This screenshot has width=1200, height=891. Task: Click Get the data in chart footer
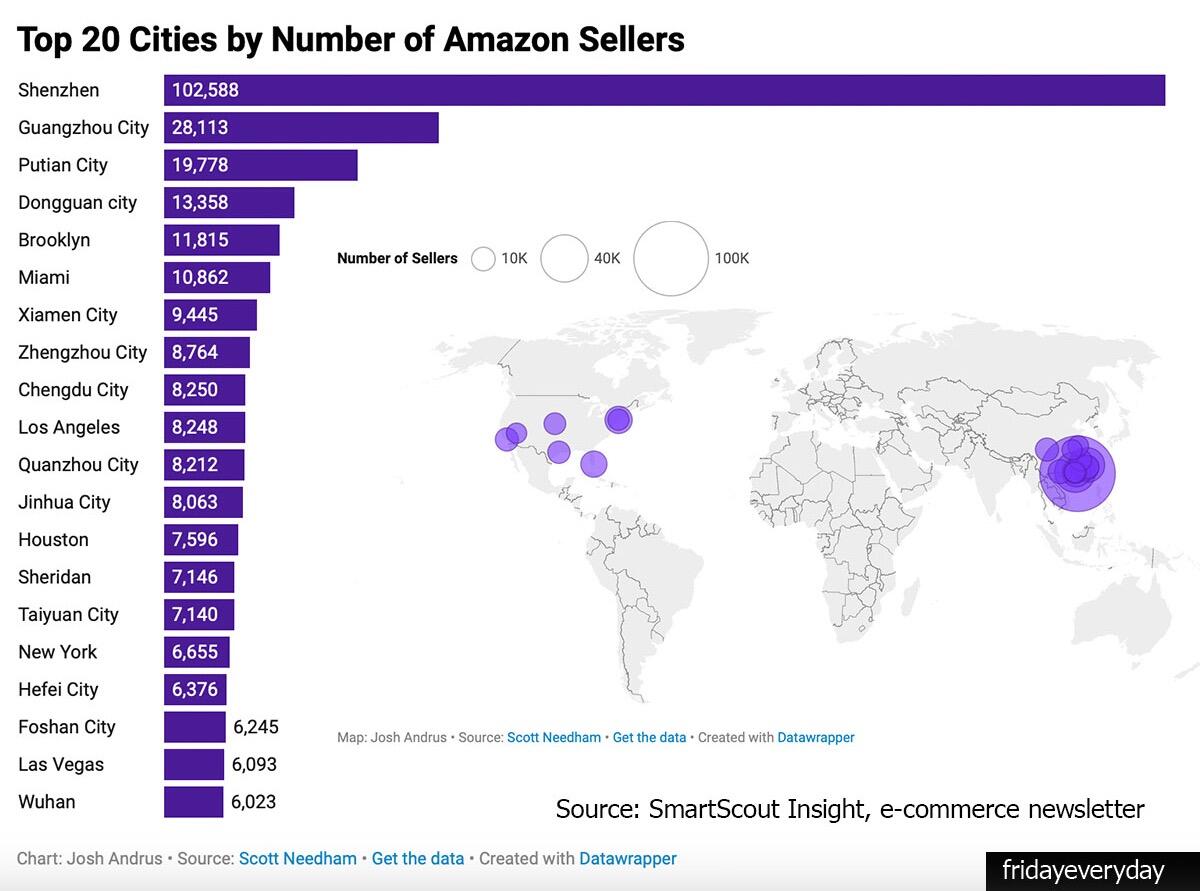click(x=418, y=859)
